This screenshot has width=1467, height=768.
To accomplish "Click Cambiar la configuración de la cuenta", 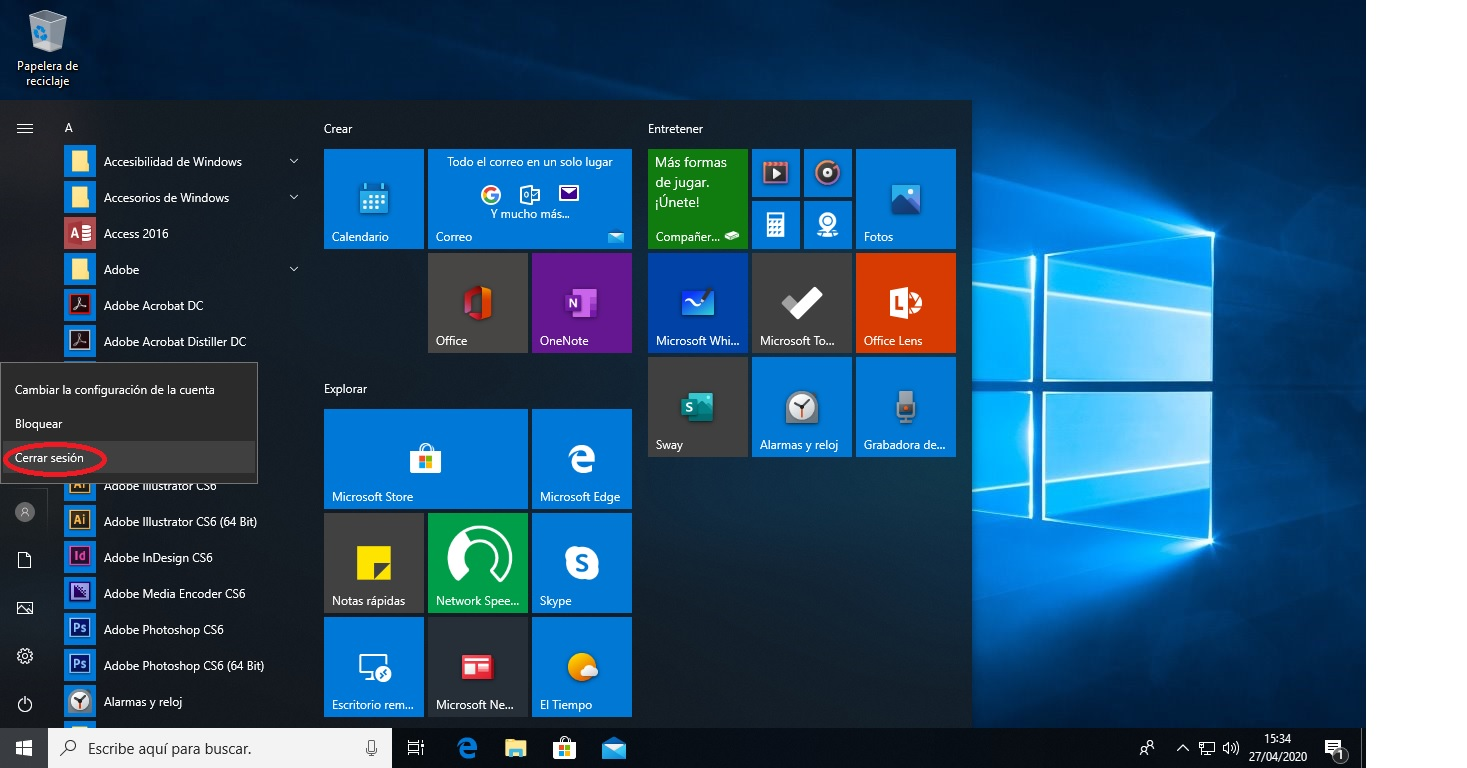I will coord(115,390).
